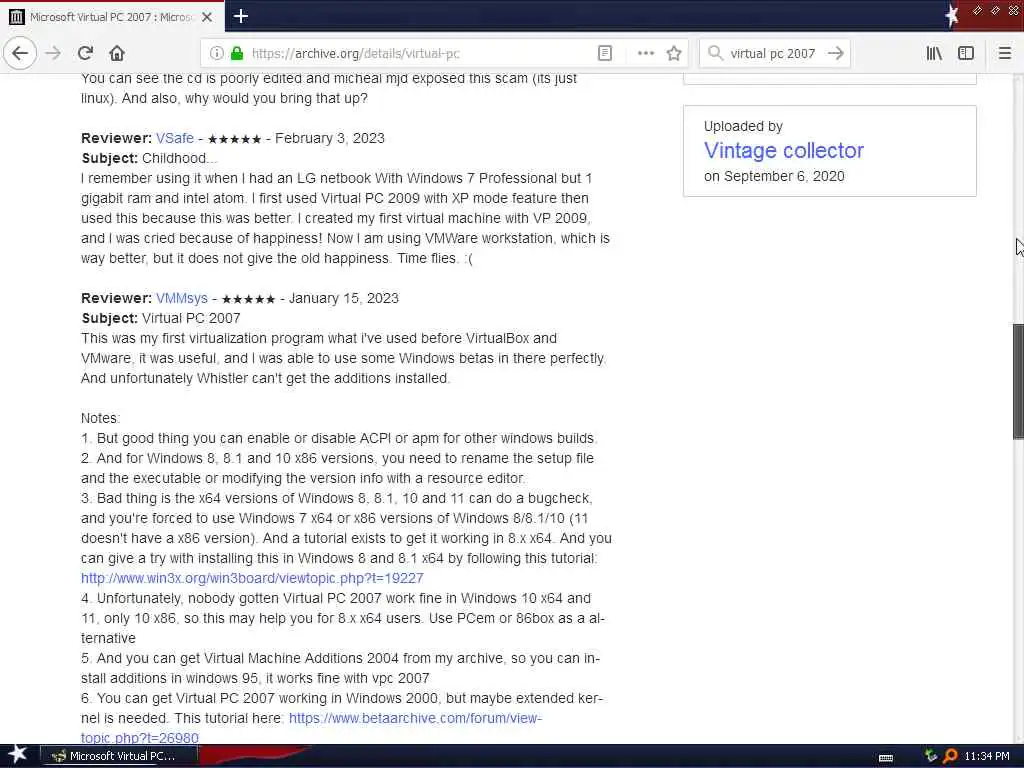Click the "Subject: Virtual PC 2007" heading
This screenshot has height=768, width=1024.
click(161, 319)
